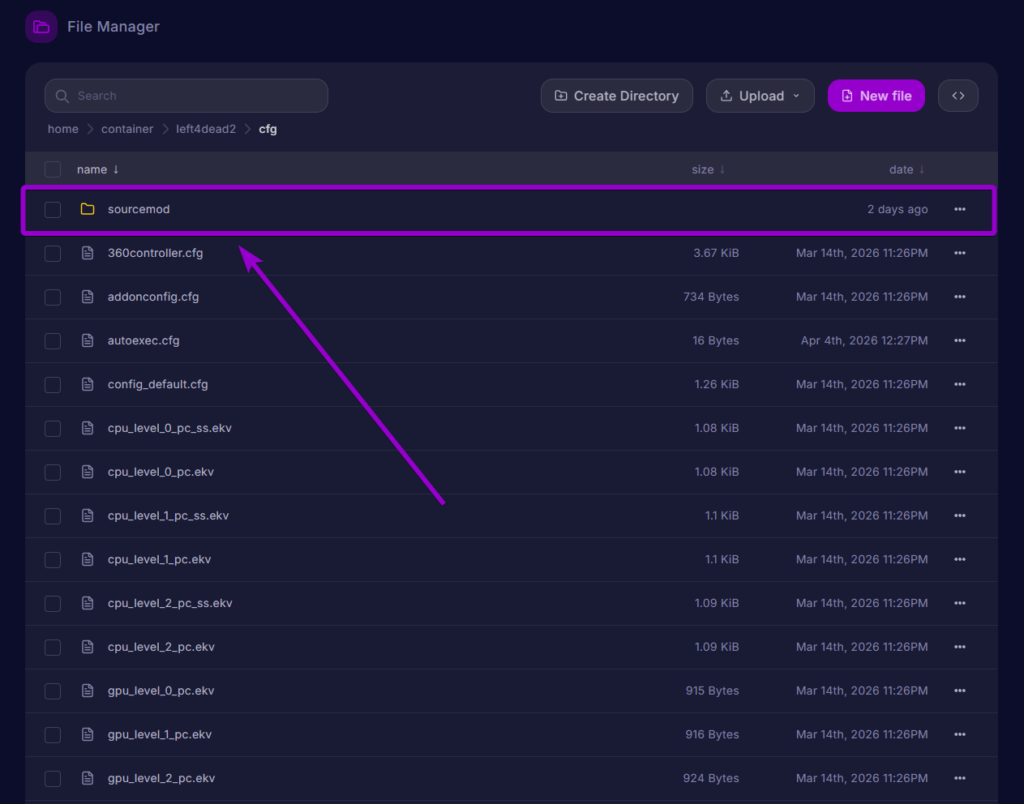Click the magnifier icon in search bar

[x=62, y=95]
